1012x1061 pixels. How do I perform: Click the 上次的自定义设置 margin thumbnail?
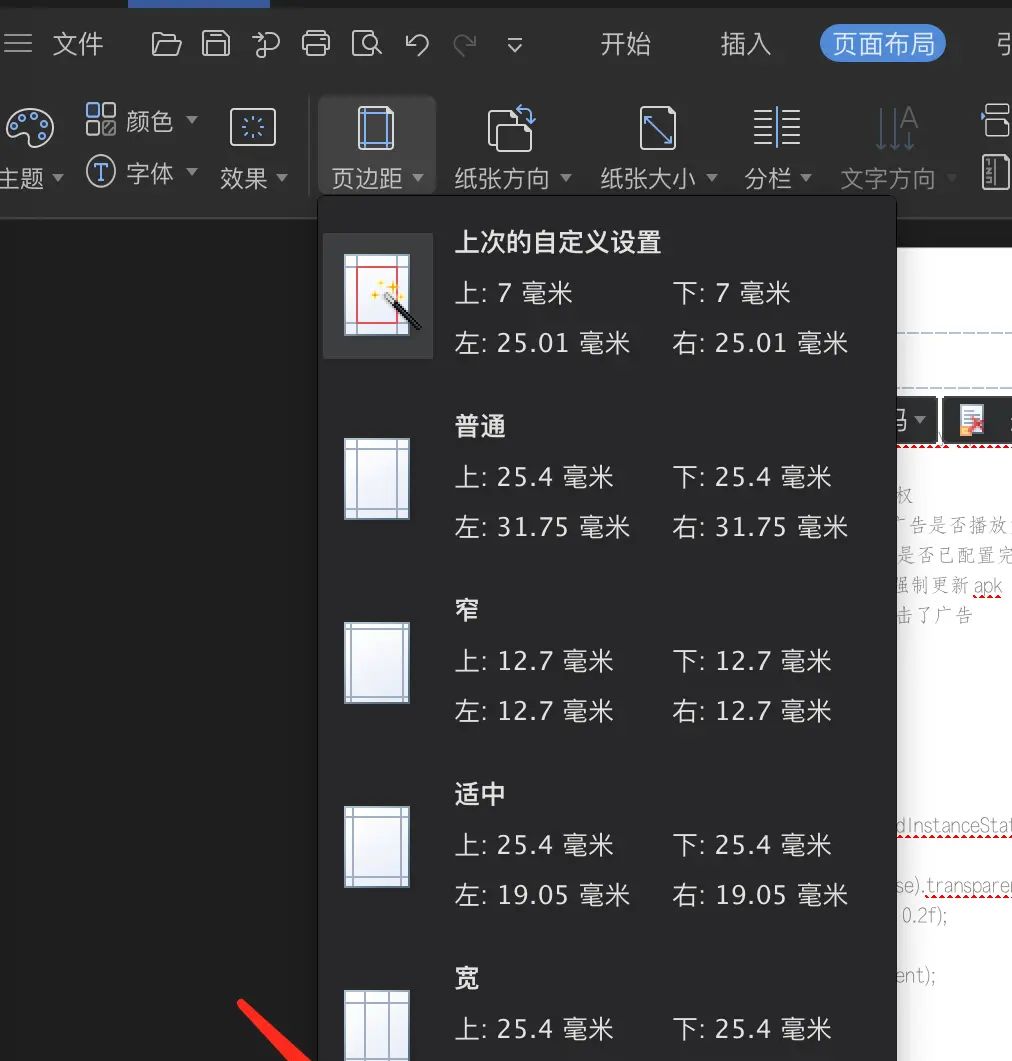378,295
